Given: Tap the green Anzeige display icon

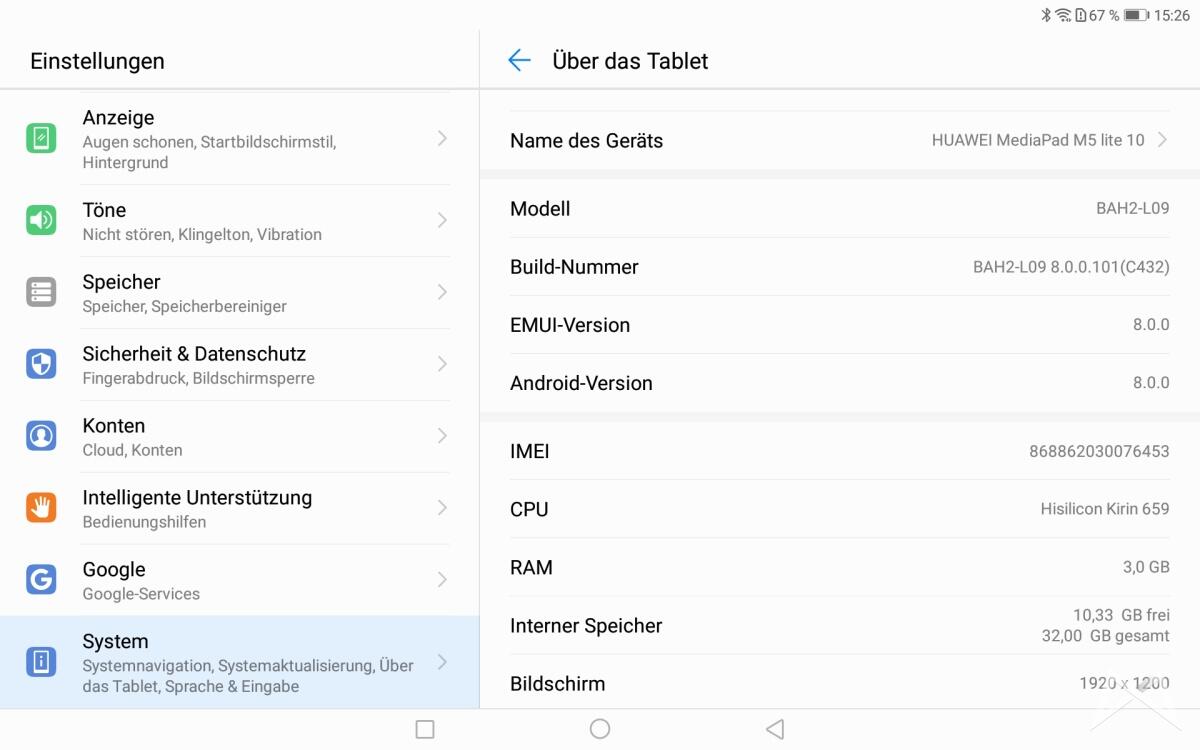Looking at the screenshot, I should click(41, 138).
